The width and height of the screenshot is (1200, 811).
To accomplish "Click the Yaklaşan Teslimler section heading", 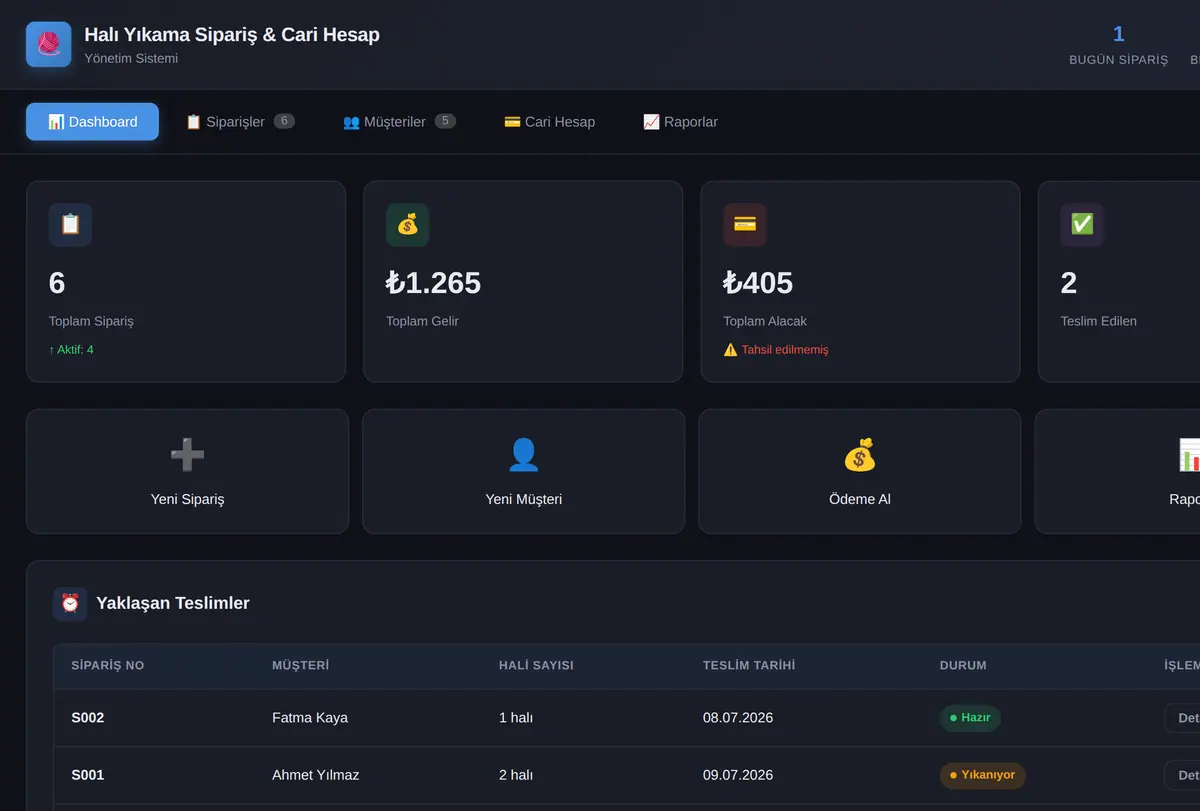I will pyautogui.click(x=173, y=603).
